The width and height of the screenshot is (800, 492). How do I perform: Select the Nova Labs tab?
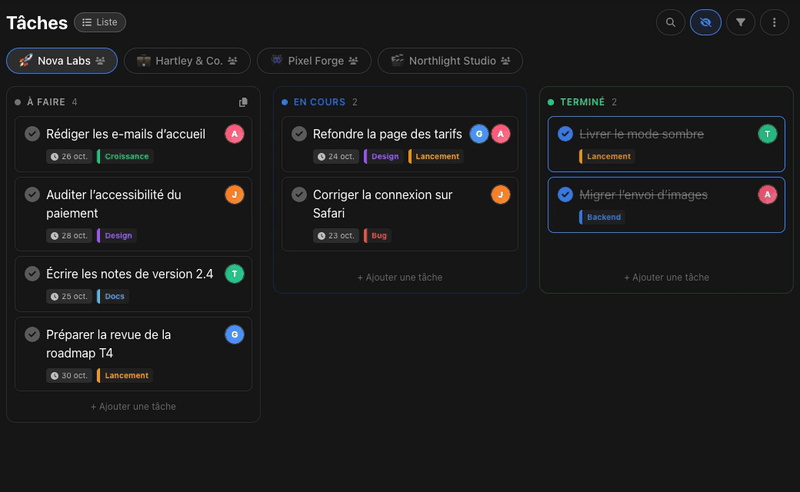coord(62,61)
